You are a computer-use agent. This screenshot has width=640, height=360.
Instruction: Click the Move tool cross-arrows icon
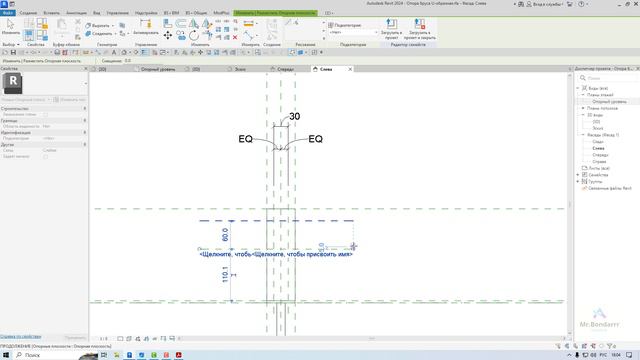(168, 36)
